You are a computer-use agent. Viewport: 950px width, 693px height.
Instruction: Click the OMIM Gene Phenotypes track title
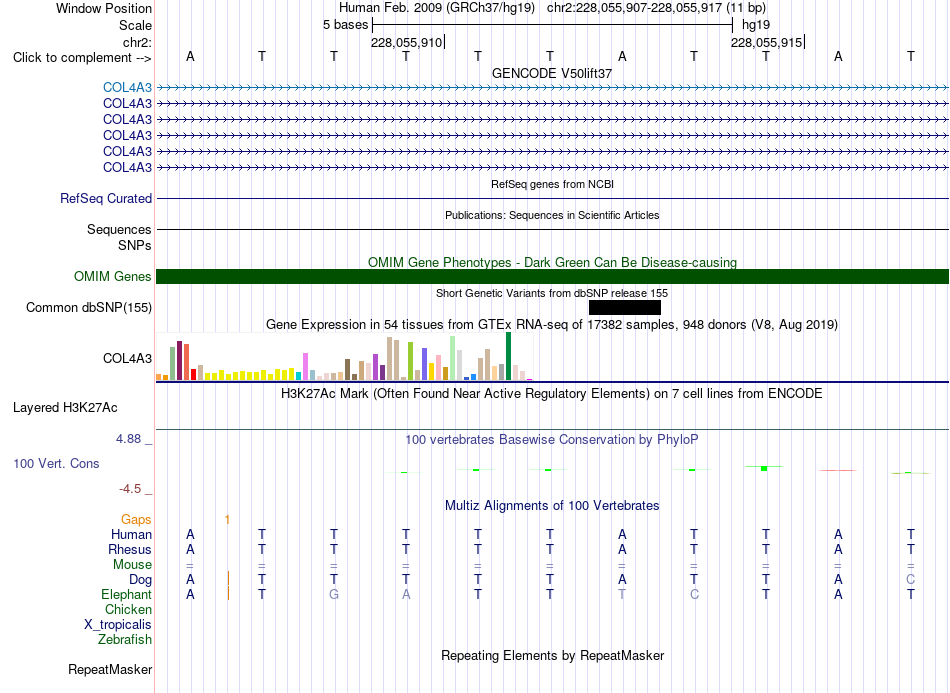552,262
